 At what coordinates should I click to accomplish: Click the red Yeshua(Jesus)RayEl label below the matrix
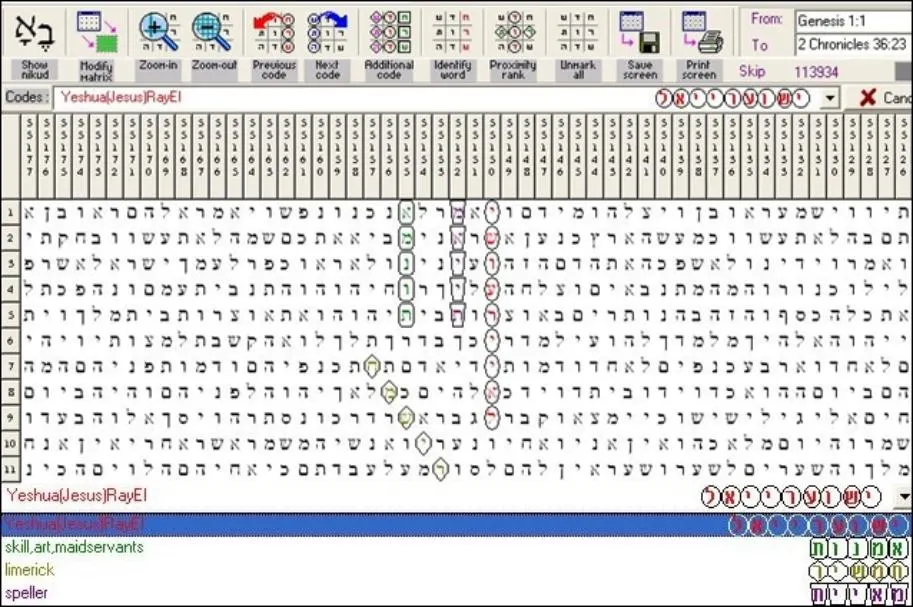(77, 496)
